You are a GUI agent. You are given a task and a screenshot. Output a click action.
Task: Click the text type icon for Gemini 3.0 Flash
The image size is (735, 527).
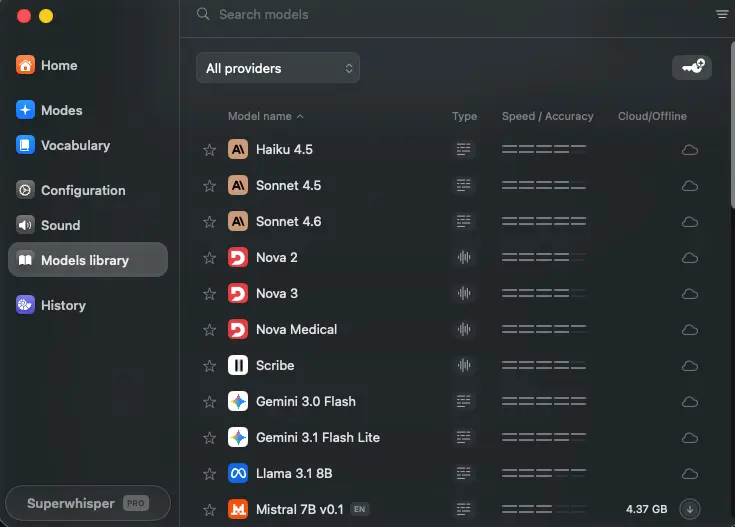(464, 401)
